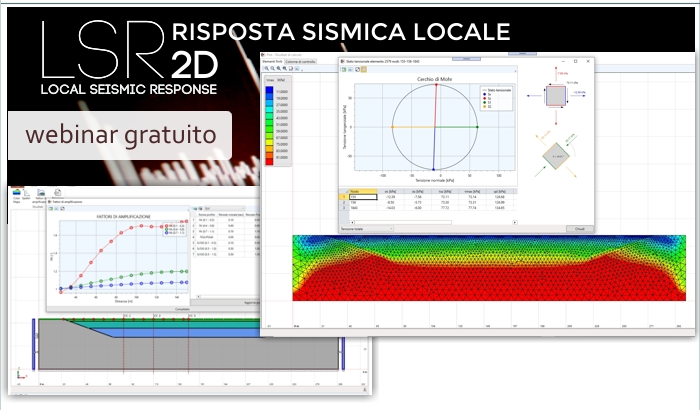Switch to Elementi finiti tab
Image resolution: width=700 pixels, height=410 pixels.
tap(272, 62)
